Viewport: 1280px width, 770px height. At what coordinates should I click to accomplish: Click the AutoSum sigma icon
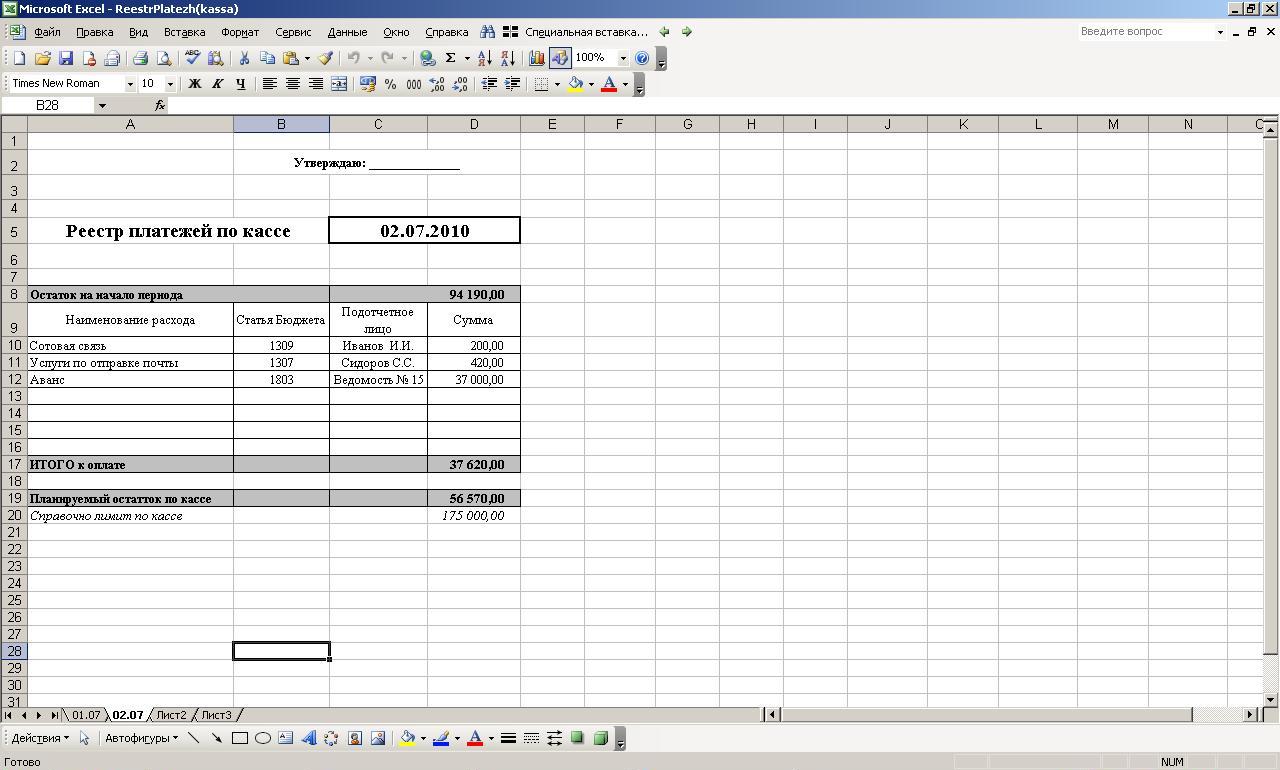(x=451, y=58)
